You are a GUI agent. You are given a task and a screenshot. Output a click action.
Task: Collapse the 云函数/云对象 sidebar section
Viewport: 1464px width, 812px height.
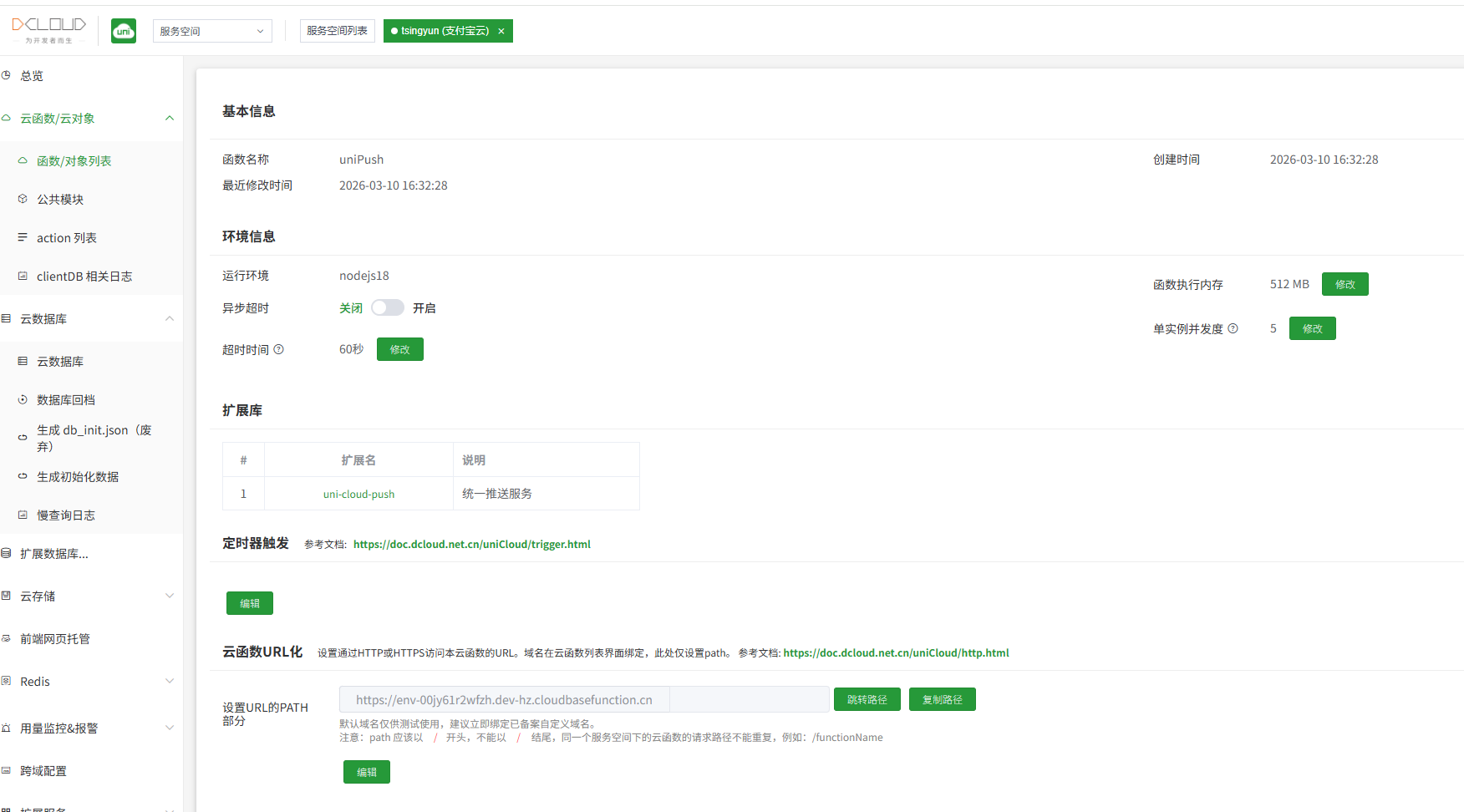pyautogui.click(x=170, y=119)
